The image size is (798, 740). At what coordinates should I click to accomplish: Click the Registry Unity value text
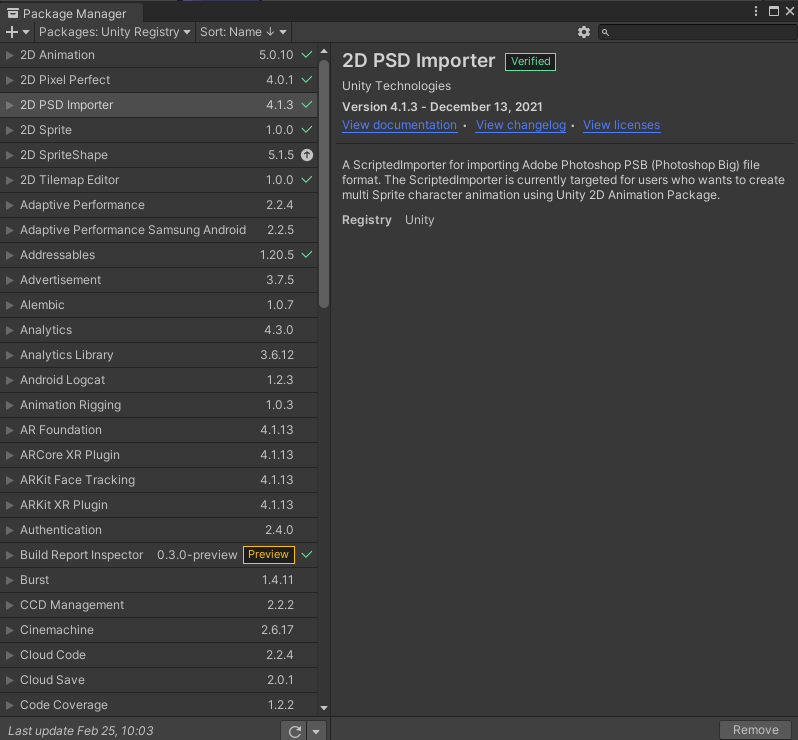(x=419, y=220)
